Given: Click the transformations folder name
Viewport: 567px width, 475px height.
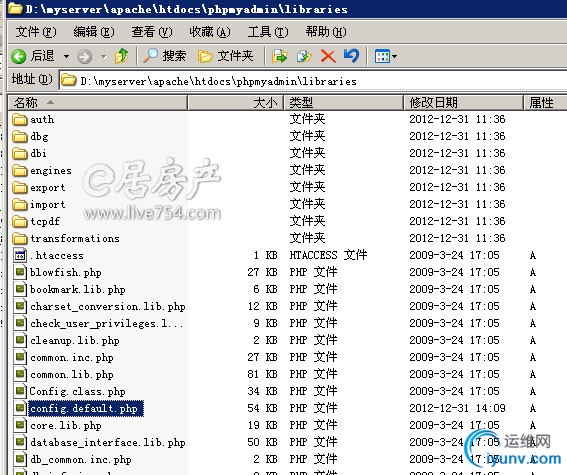Looking at the screenshot, I should (x=74, y=239).
